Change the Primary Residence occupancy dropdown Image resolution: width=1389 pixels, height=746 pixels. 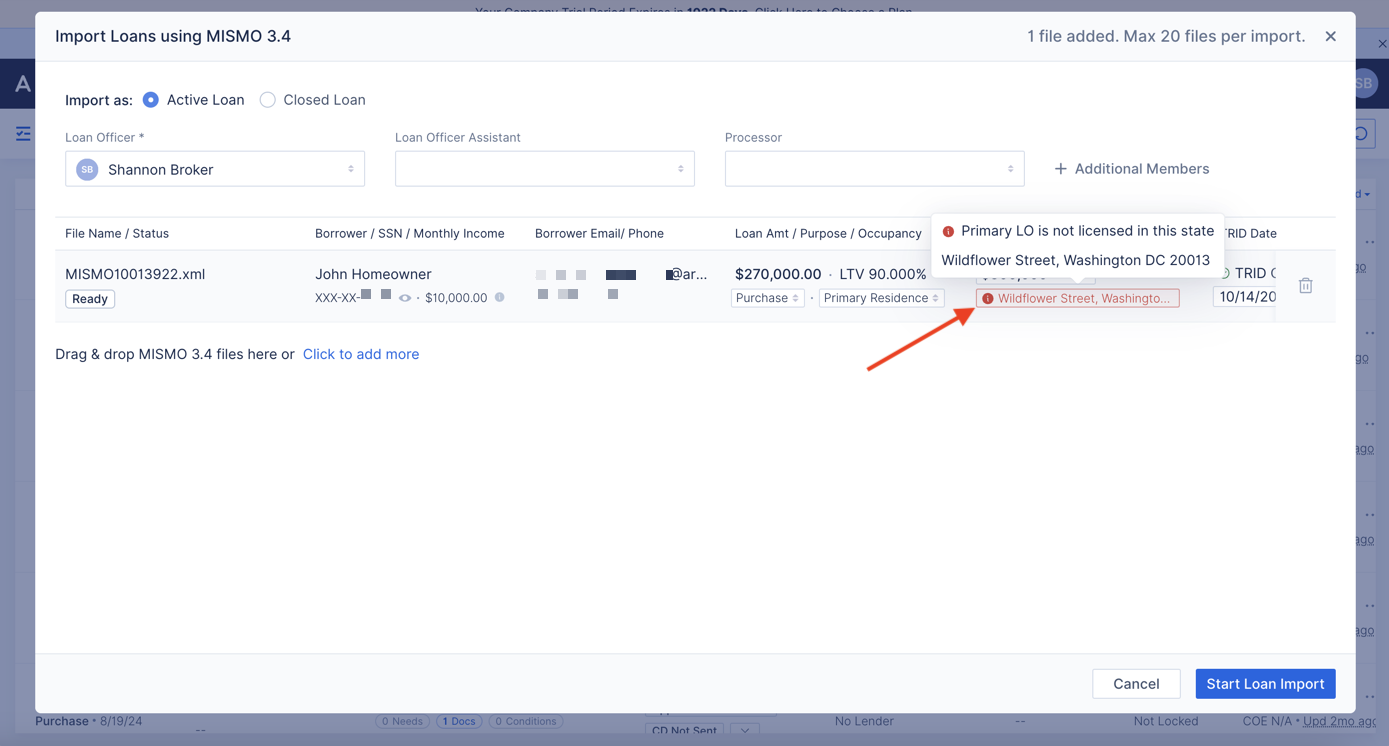coord(881,298)
